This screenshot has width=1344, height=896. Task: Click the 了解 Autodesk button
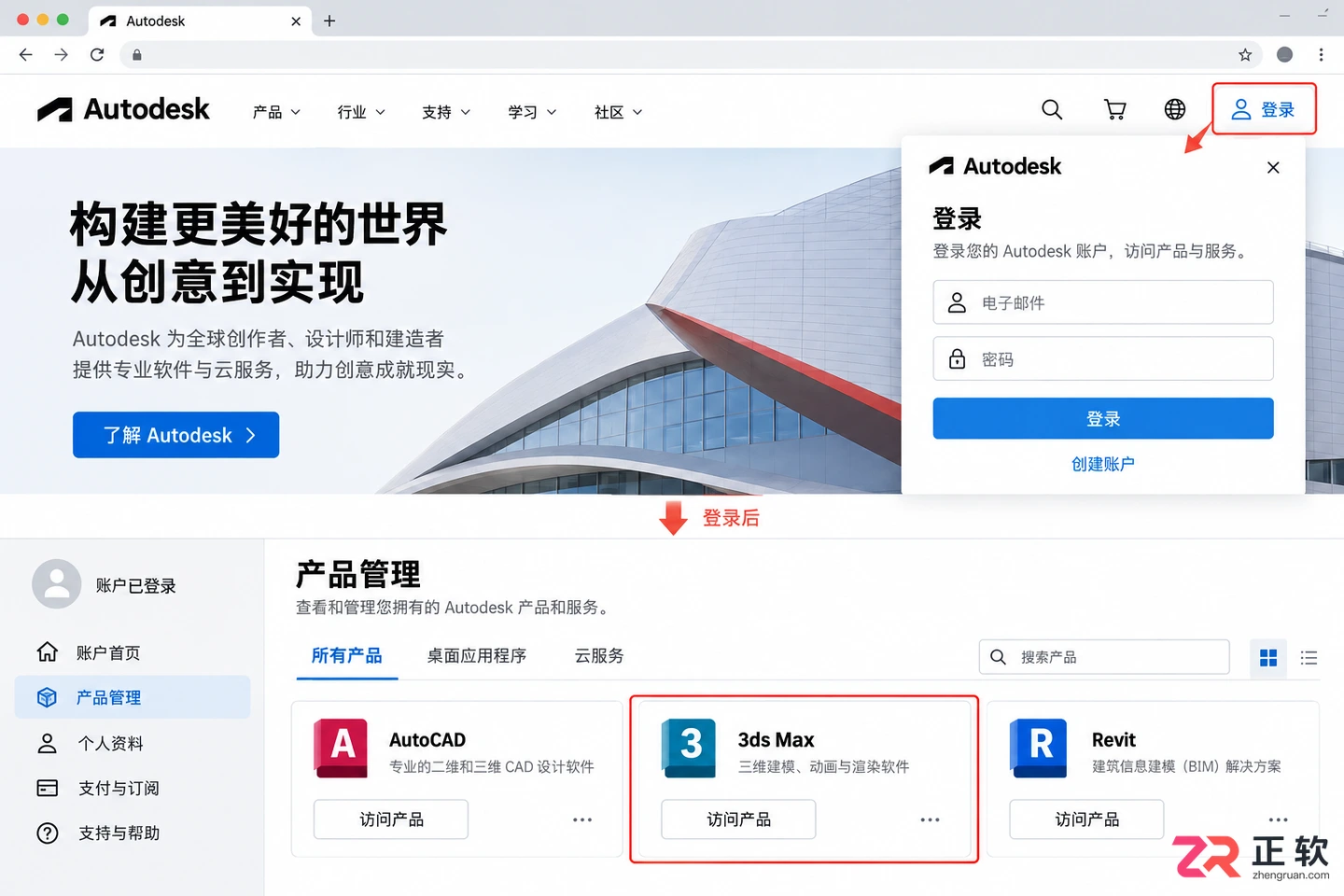coord(176,435)
